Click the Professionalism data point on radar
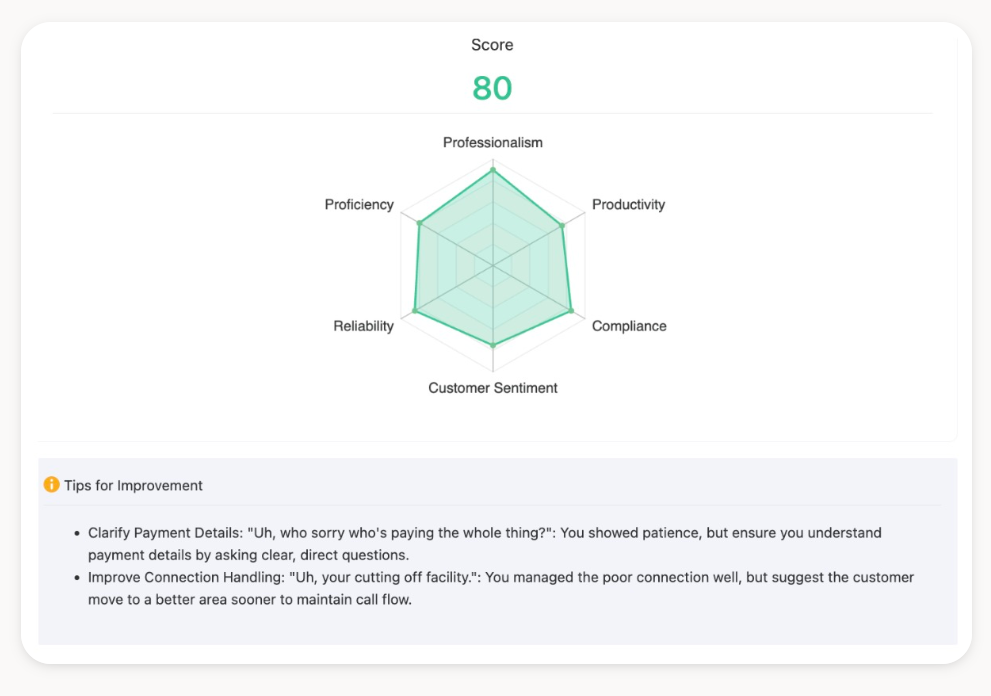This screenshot has height=696, width=991. [493, 170]
